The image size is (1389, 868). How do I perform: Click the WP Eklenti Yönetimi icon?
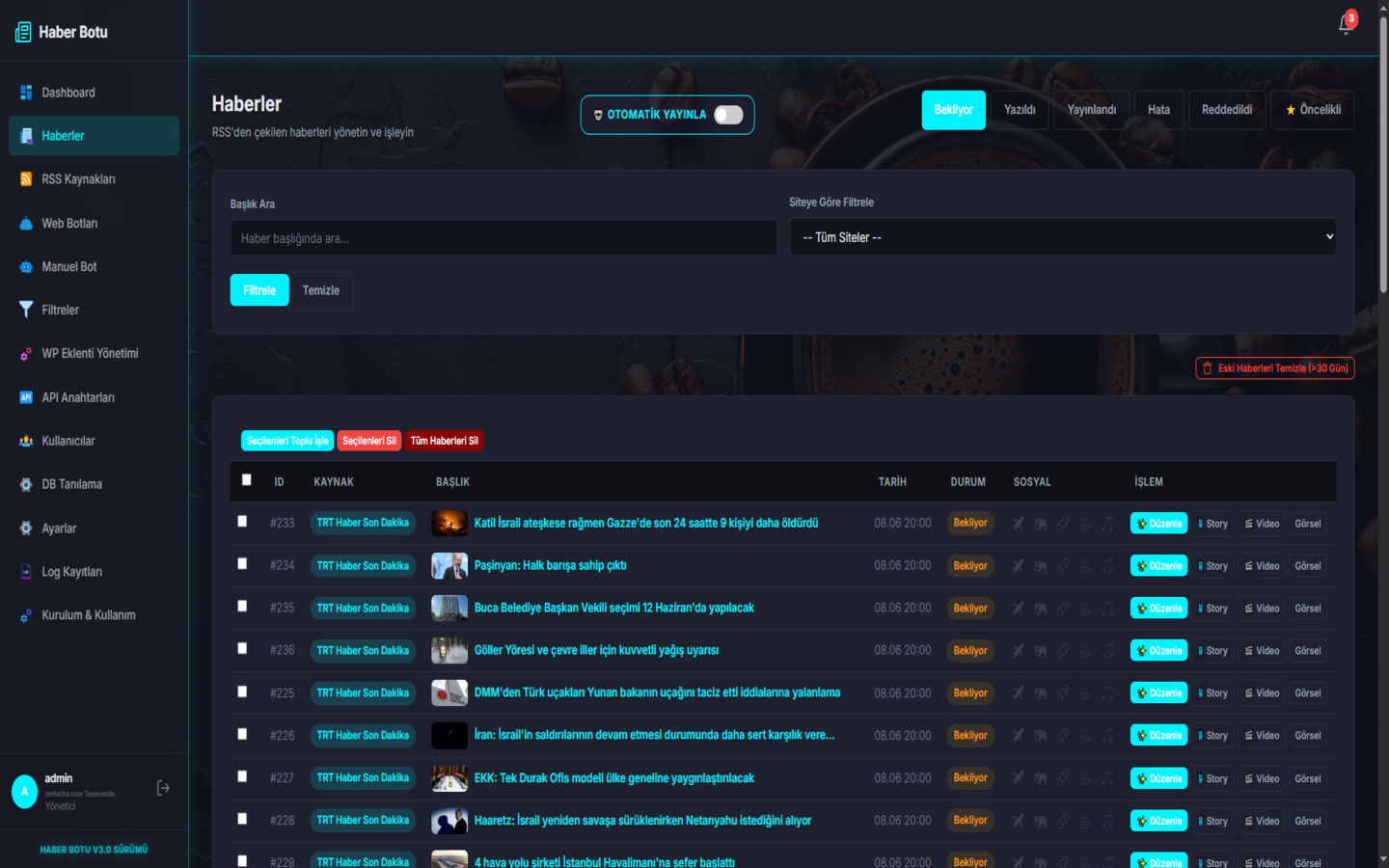pyautogui.click(x=26, y=354)
